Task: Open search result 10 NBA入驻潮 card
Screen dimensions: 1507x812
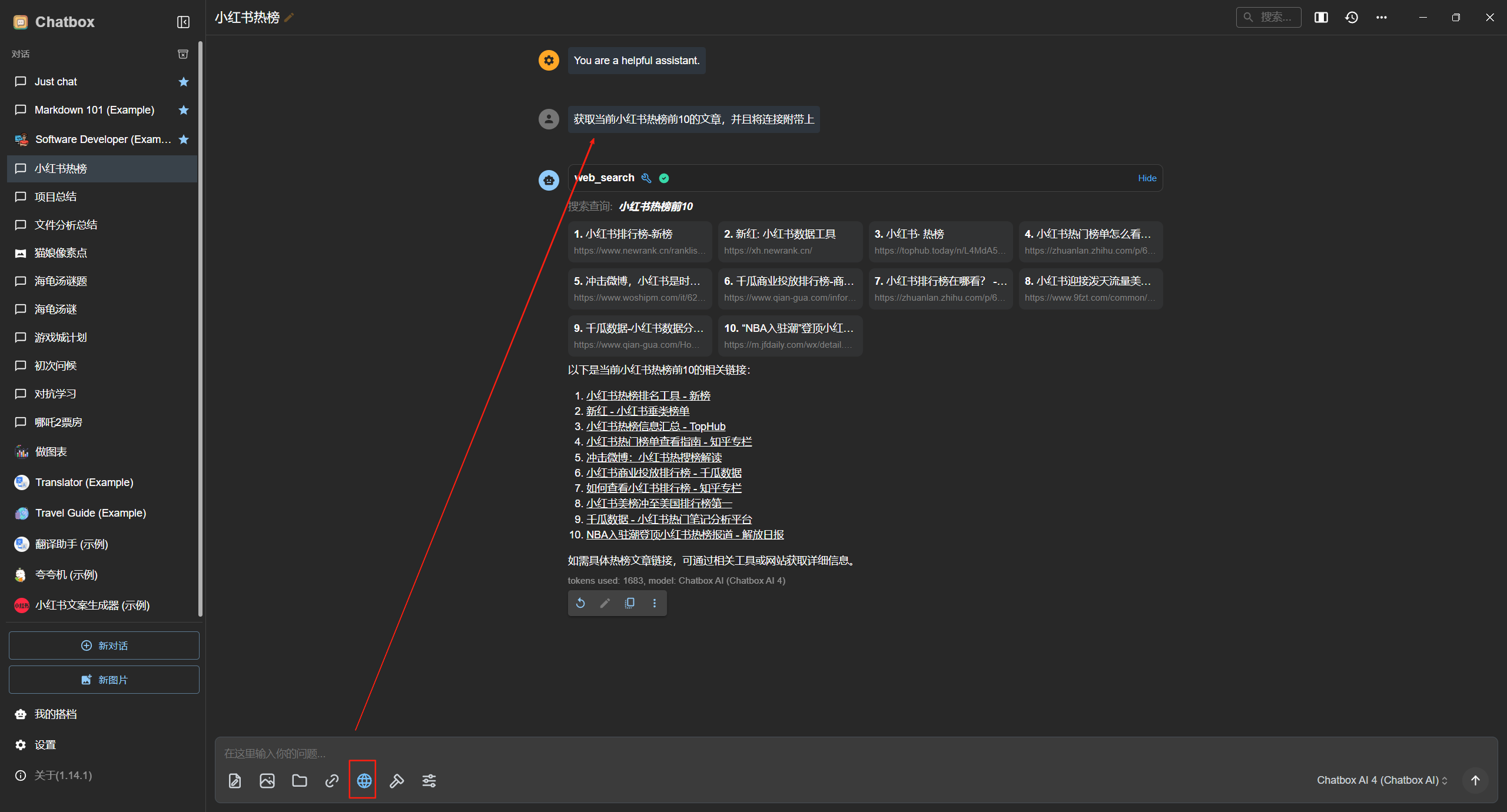Action: (790, 335)
